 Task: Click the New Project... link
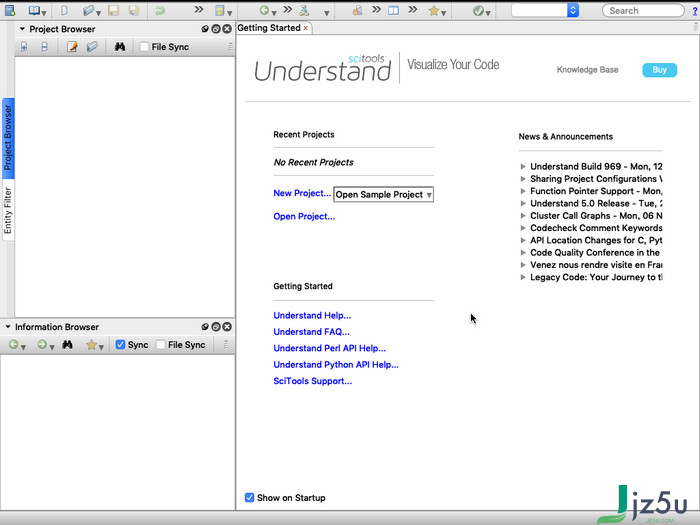pos(302,193)
